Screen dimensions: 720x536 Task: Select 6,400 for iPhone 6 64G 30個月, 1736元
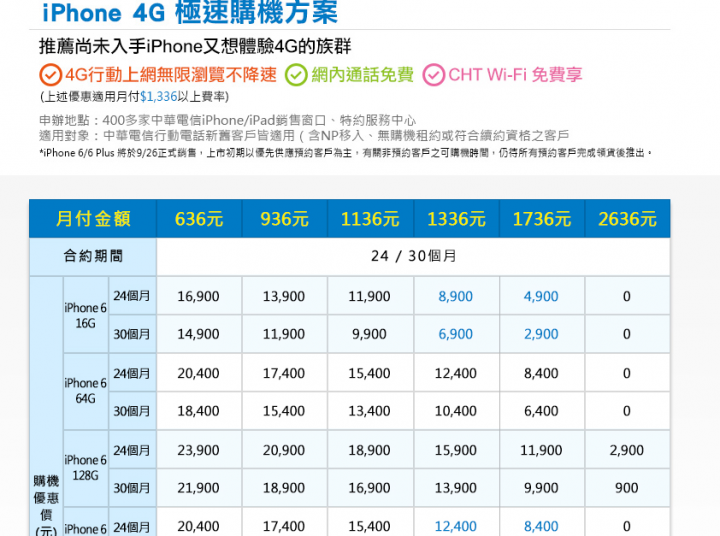pyautogui.click(x=541, y=411)
